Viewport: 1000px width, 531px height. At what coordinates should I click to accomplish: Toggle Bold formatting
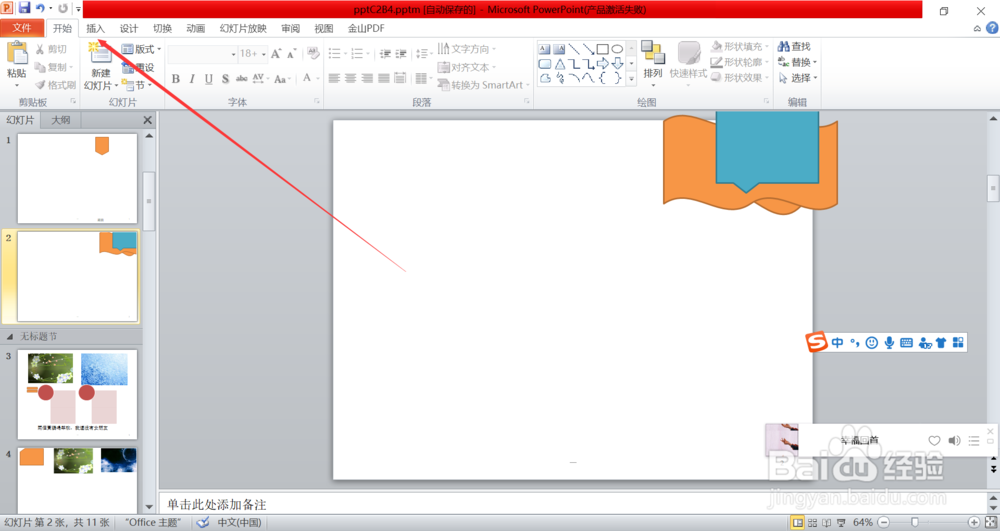[x=175, y=79]
